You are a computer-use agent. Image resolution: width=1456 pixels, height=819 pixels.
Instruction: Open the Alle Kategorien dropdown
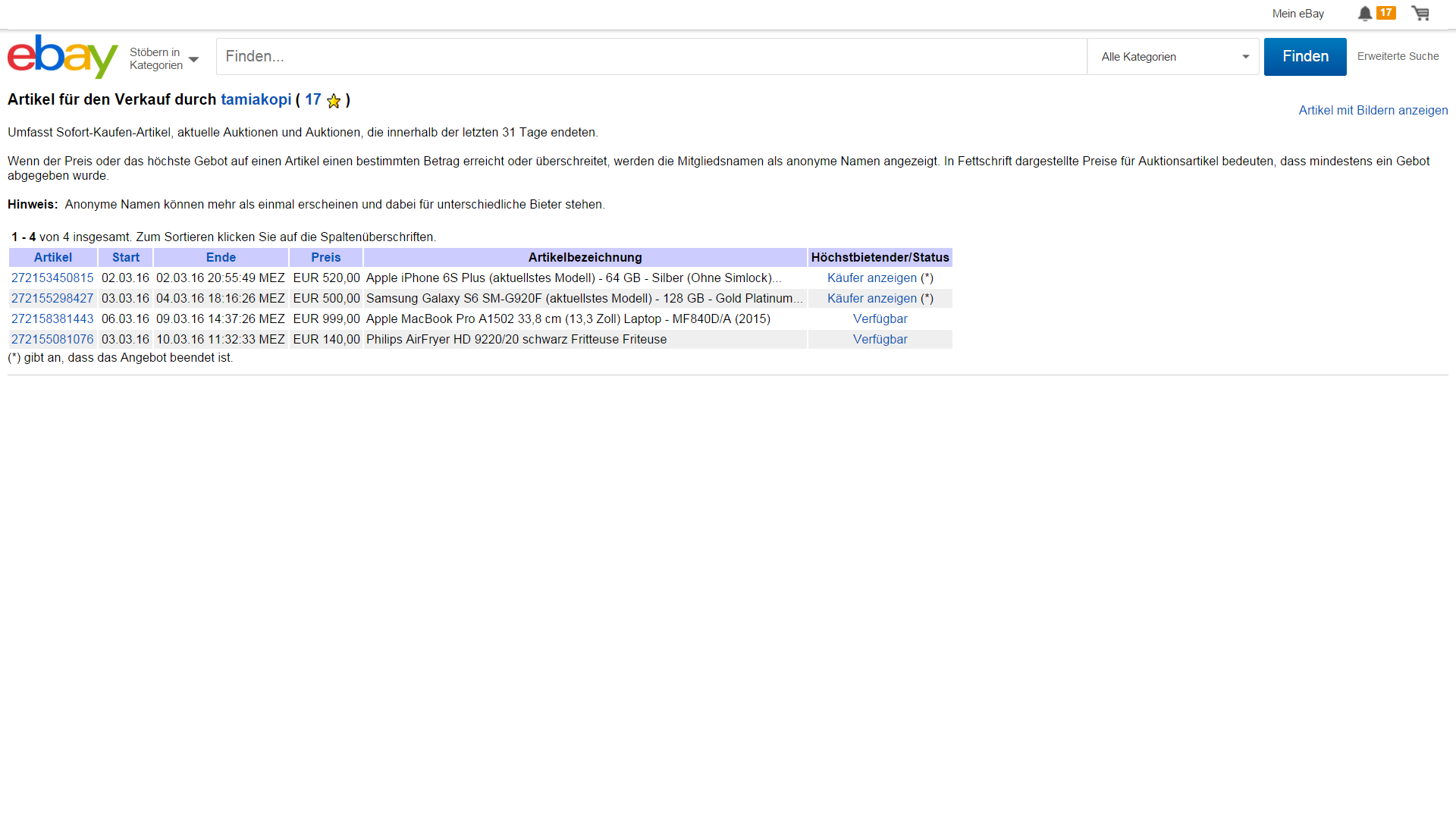coord(1173,57)
